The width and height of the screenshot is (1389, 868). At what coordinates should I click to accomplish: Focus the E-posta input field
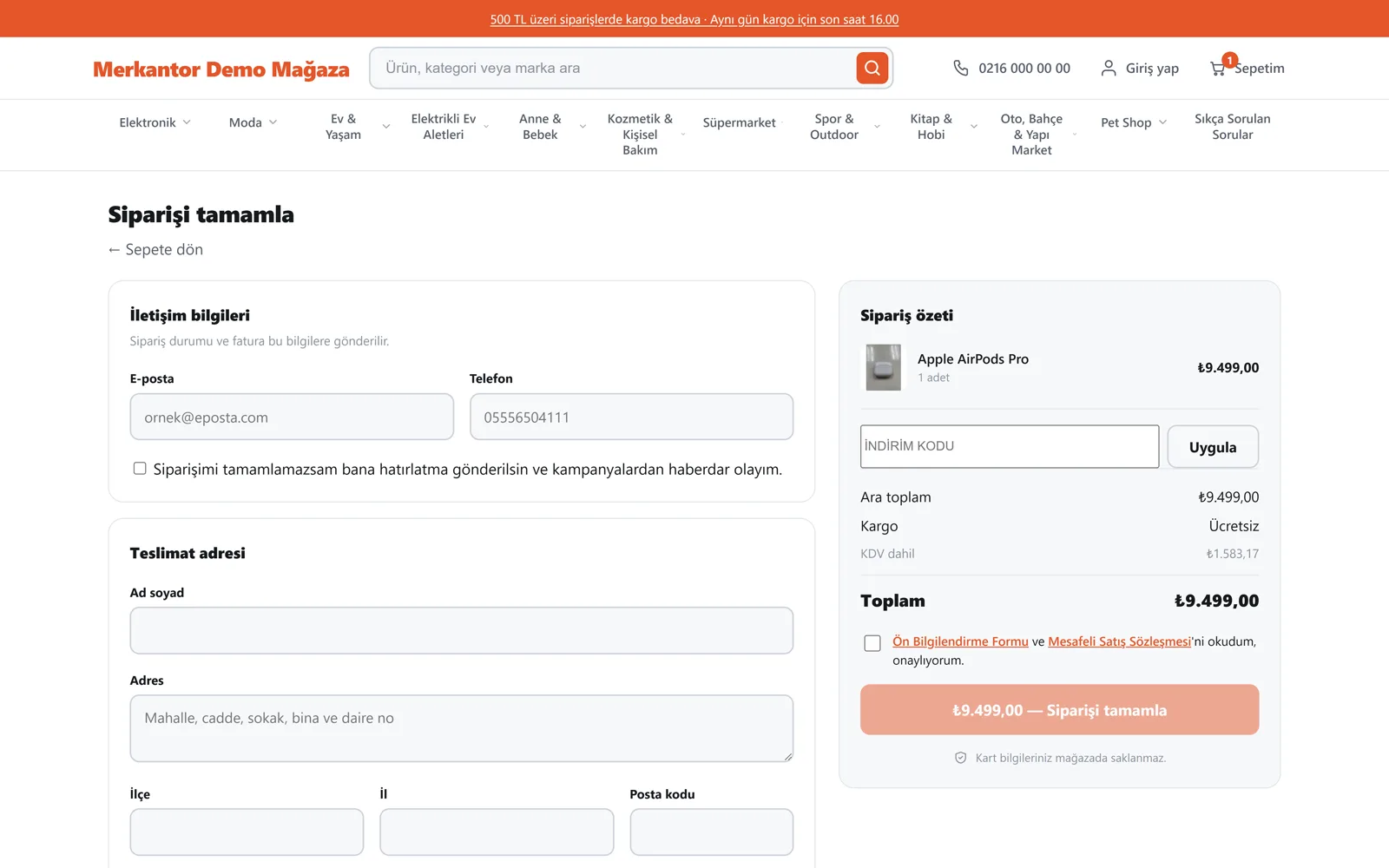(292, 417)
